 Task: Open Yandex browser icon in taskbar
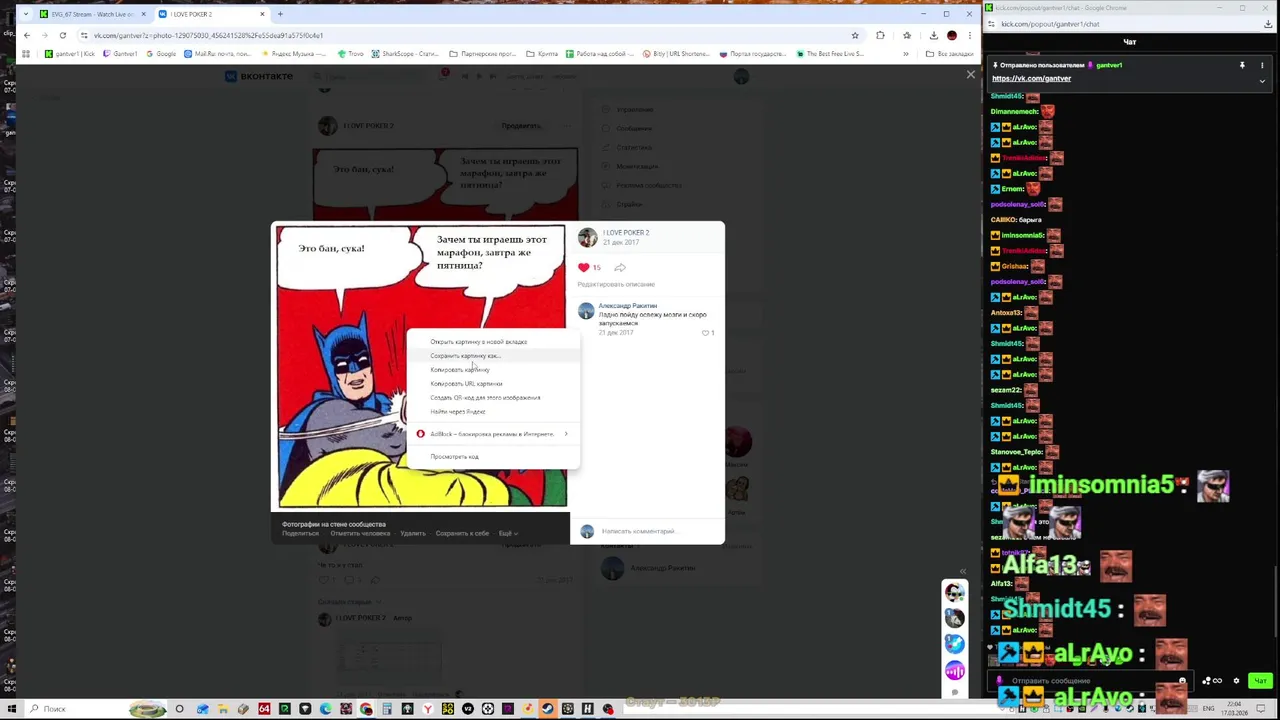[427, 709]
